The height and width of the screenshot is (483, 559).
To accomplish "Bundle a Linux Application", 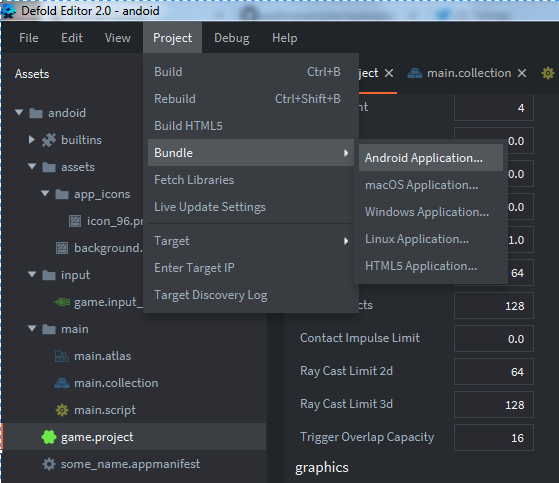I will point(431,239).
